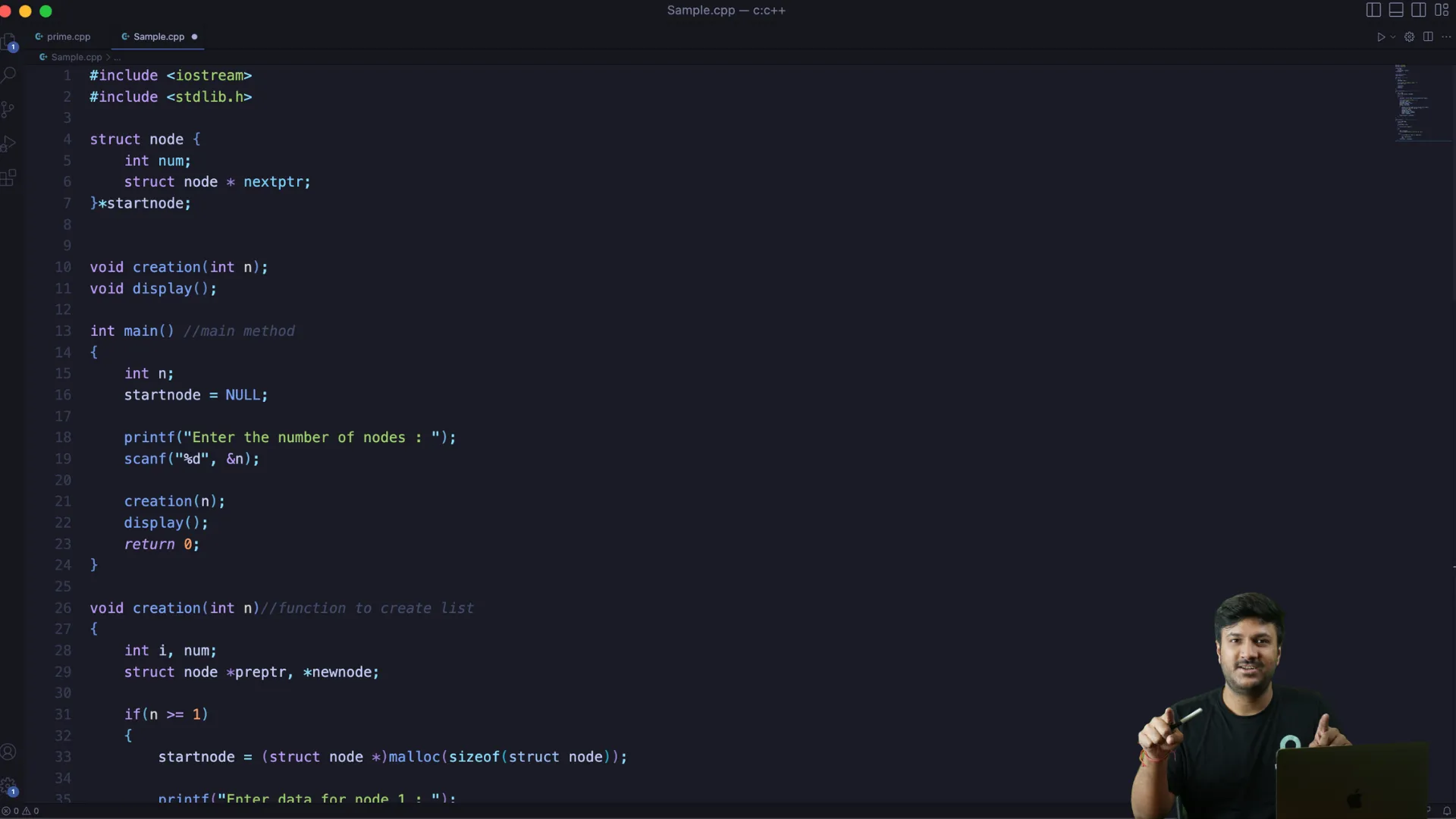Toggle the bottom panel visibility
The width and height of the screenshot is (1456, 819).
(x=1396, y=10)
